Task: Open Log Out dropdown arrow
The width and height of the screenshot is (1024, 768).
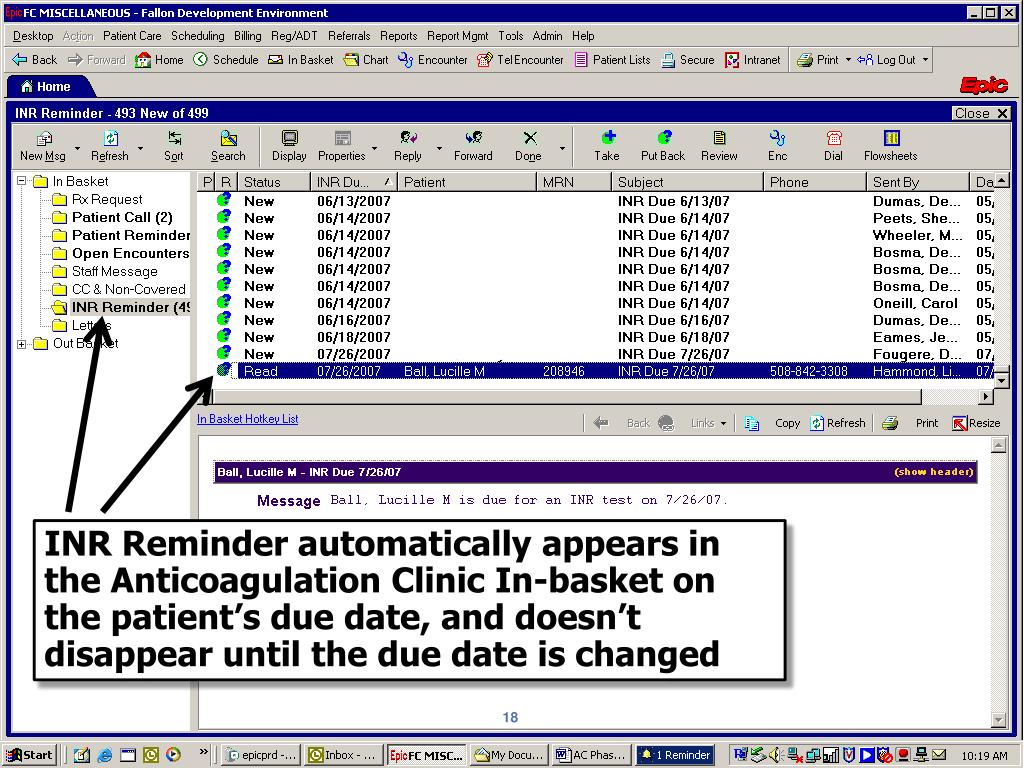Action: coord(925,59)
